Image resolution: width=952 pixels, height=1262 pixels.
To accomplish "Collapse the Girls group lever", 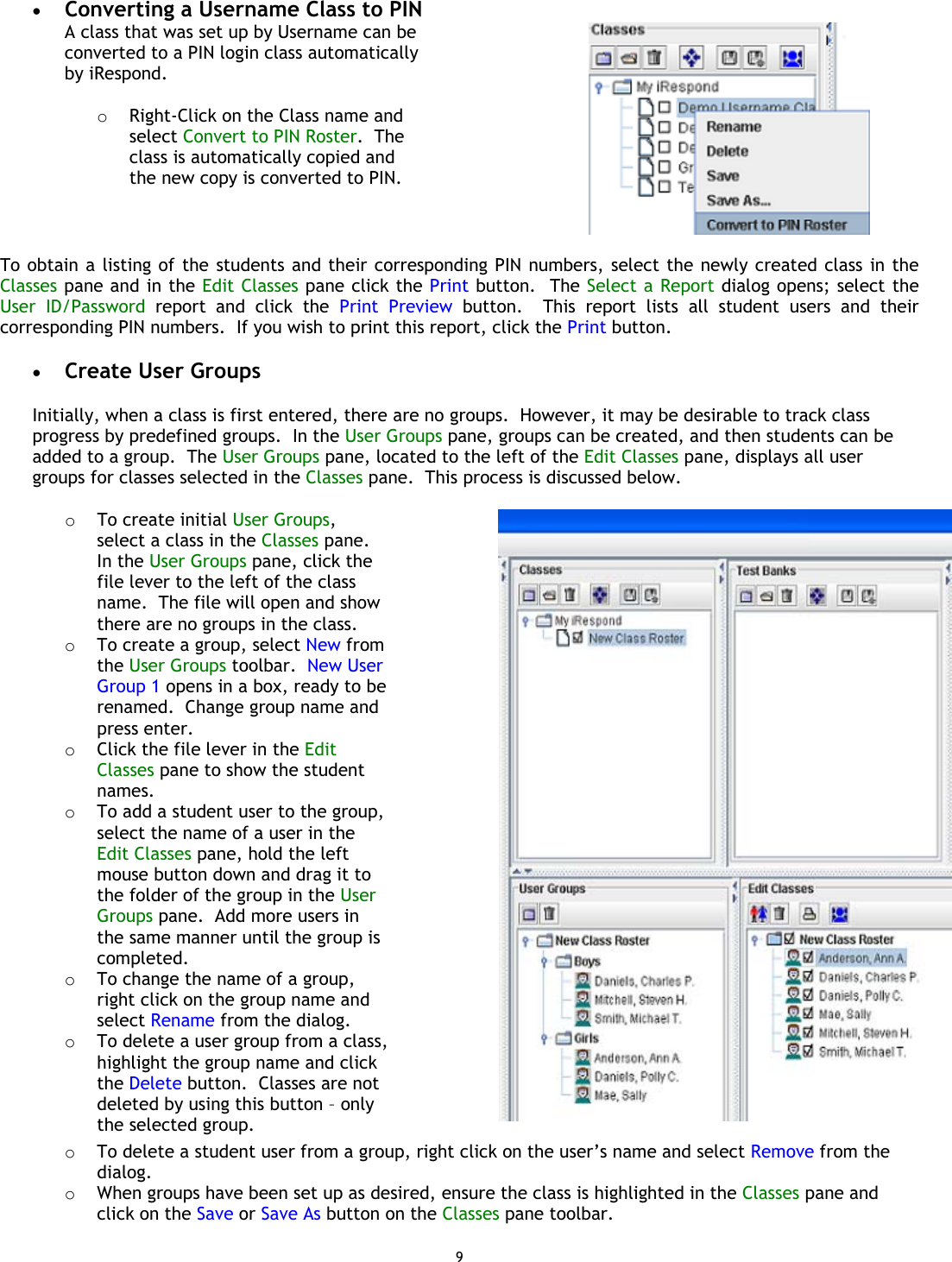I will (545, 1038).
